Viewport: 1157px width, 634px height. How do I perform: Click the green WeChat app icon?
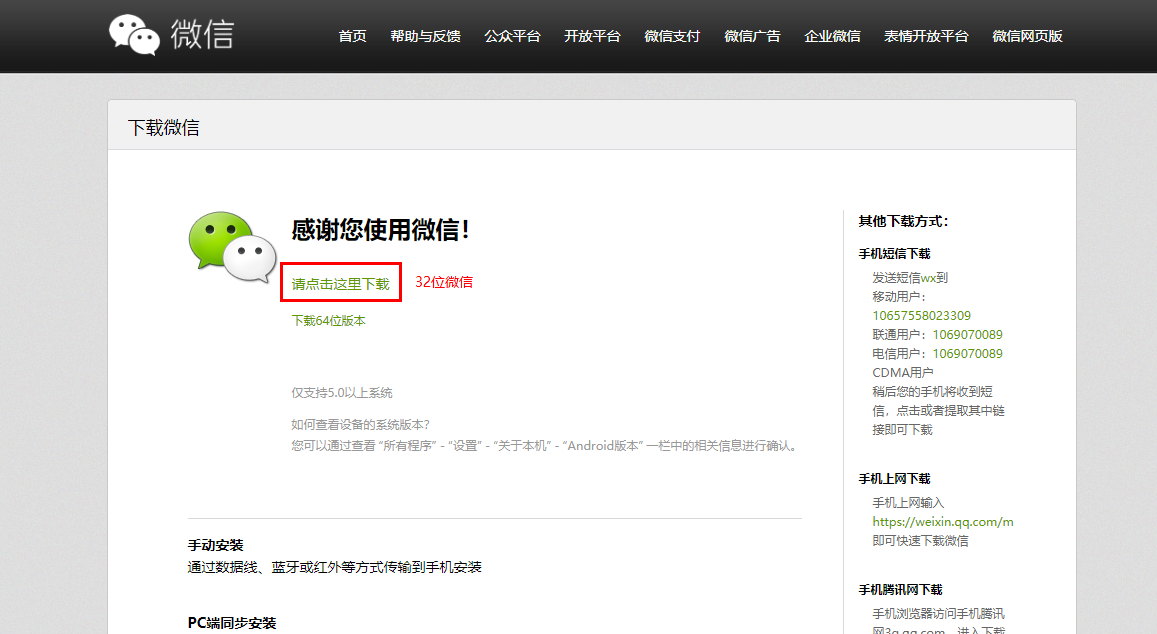coord(231,247)
